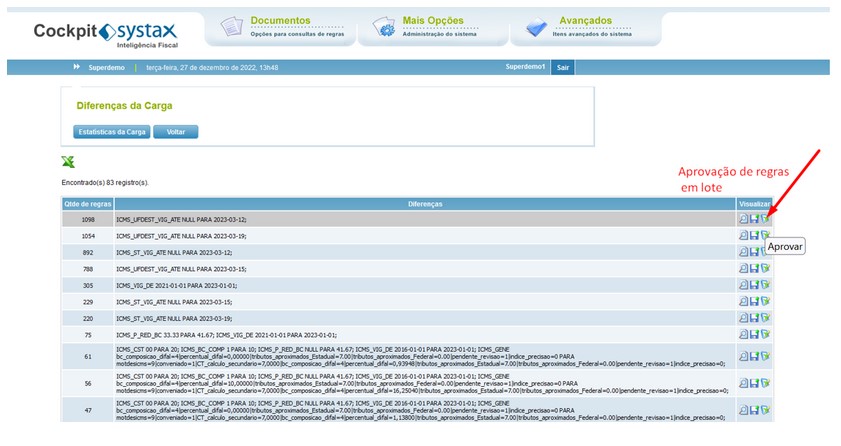Approve rules in the 1098 row
841x446 pixels.
pos(765,219)
